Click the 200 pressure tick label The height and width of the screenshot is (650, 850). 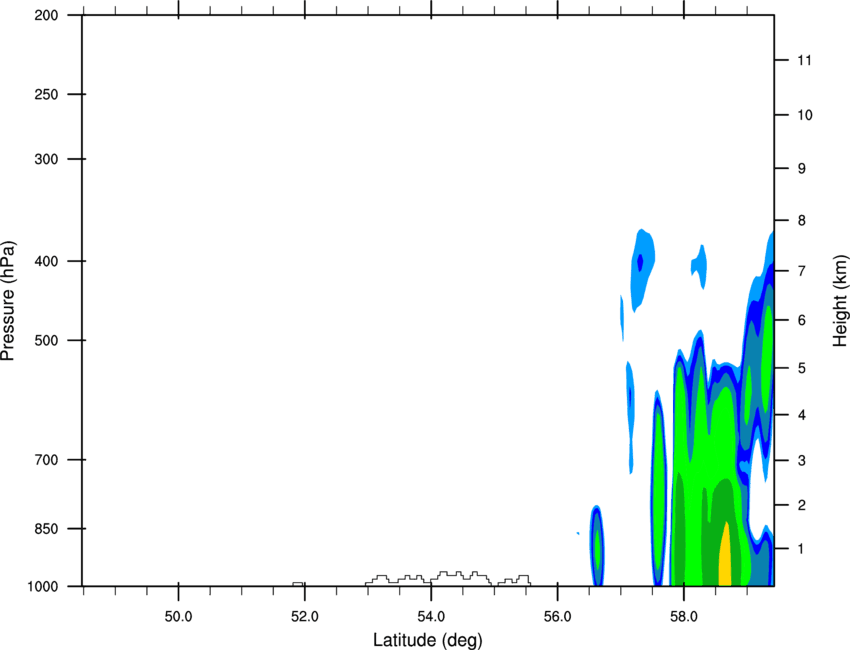coord(46,15)
